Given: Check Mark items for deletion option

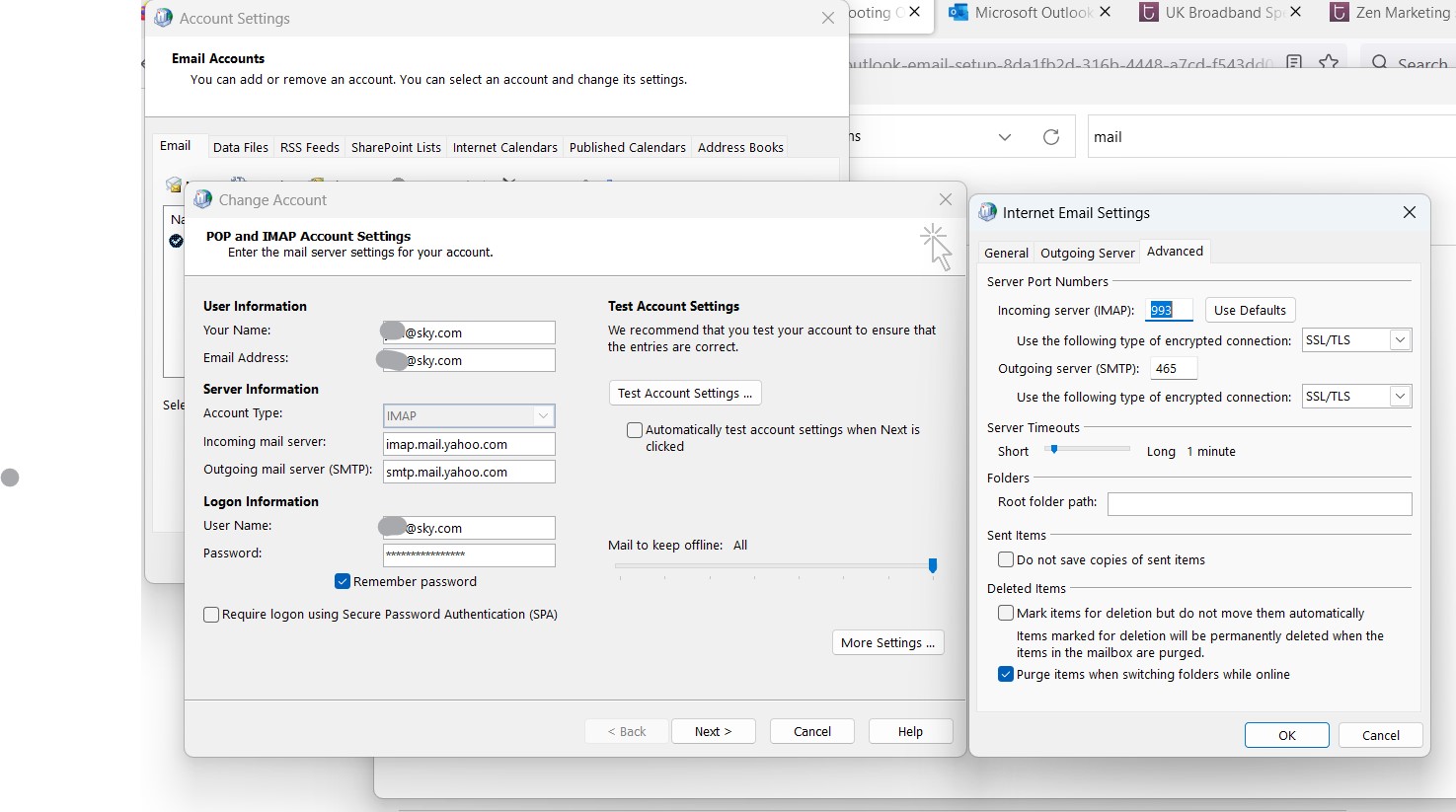Looking at the screenshot, I should [x=1006, y=613].
